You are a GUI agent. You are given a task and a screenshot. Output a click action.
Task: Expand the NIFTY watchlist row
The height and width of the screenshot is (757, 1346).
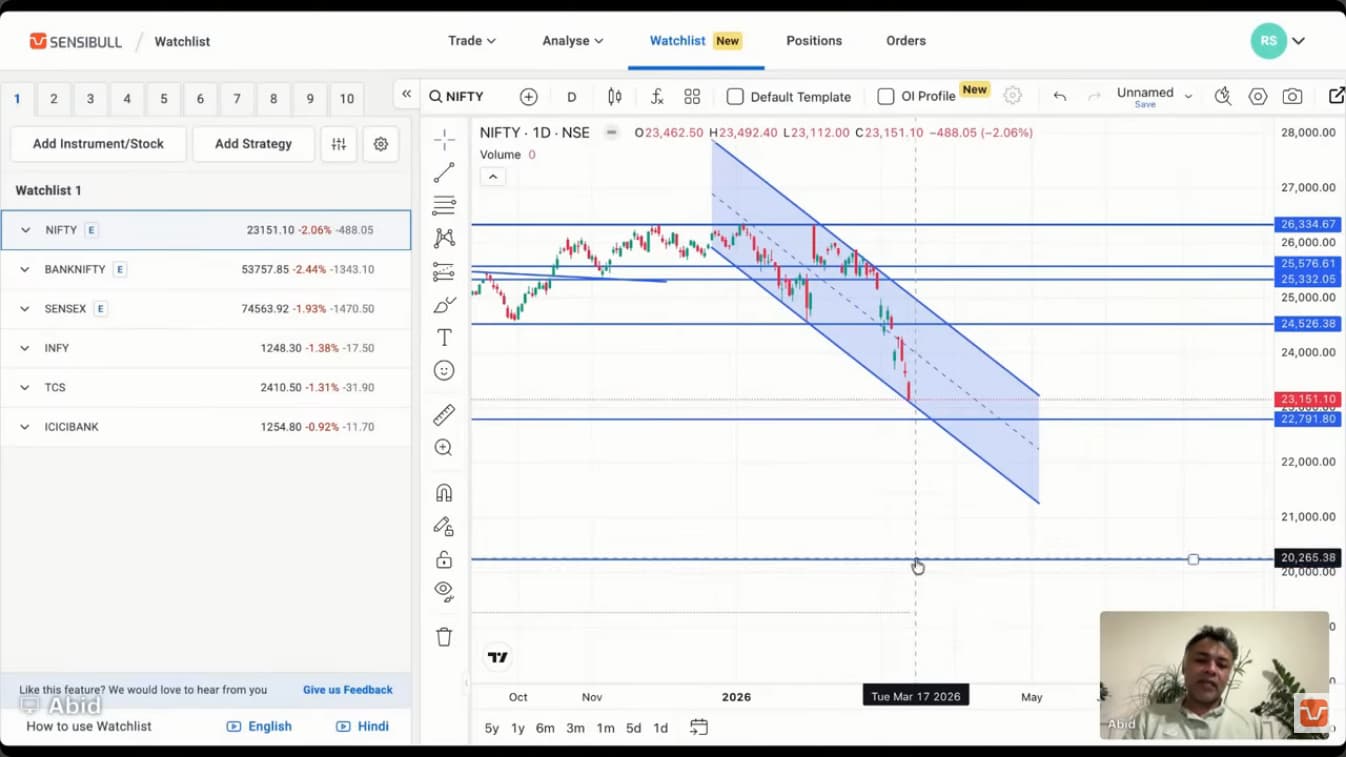tap(26, 230)
